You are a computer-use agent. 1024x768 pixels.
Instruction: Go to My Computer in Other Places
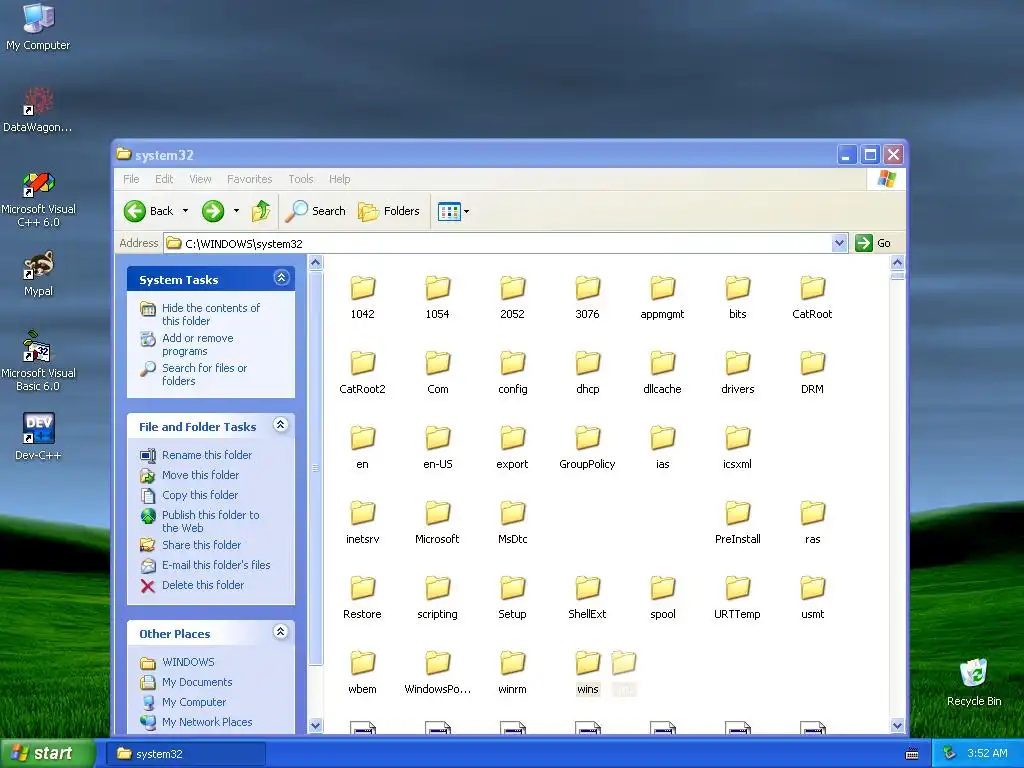(194, 702)
